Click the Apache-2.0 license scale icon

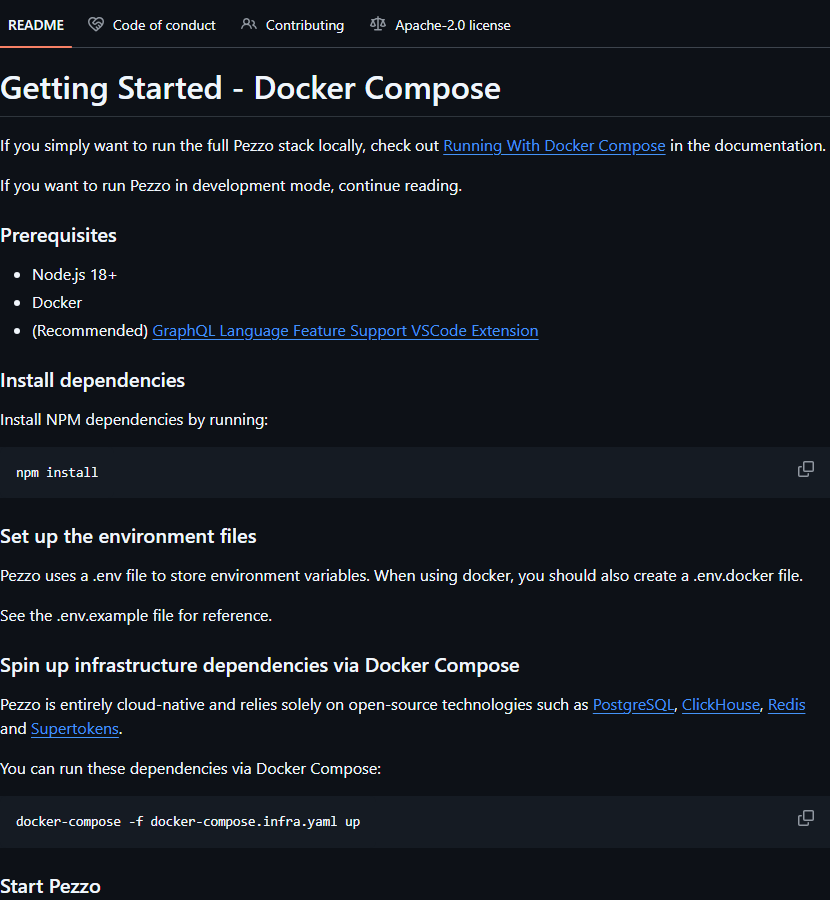[377, 25]
